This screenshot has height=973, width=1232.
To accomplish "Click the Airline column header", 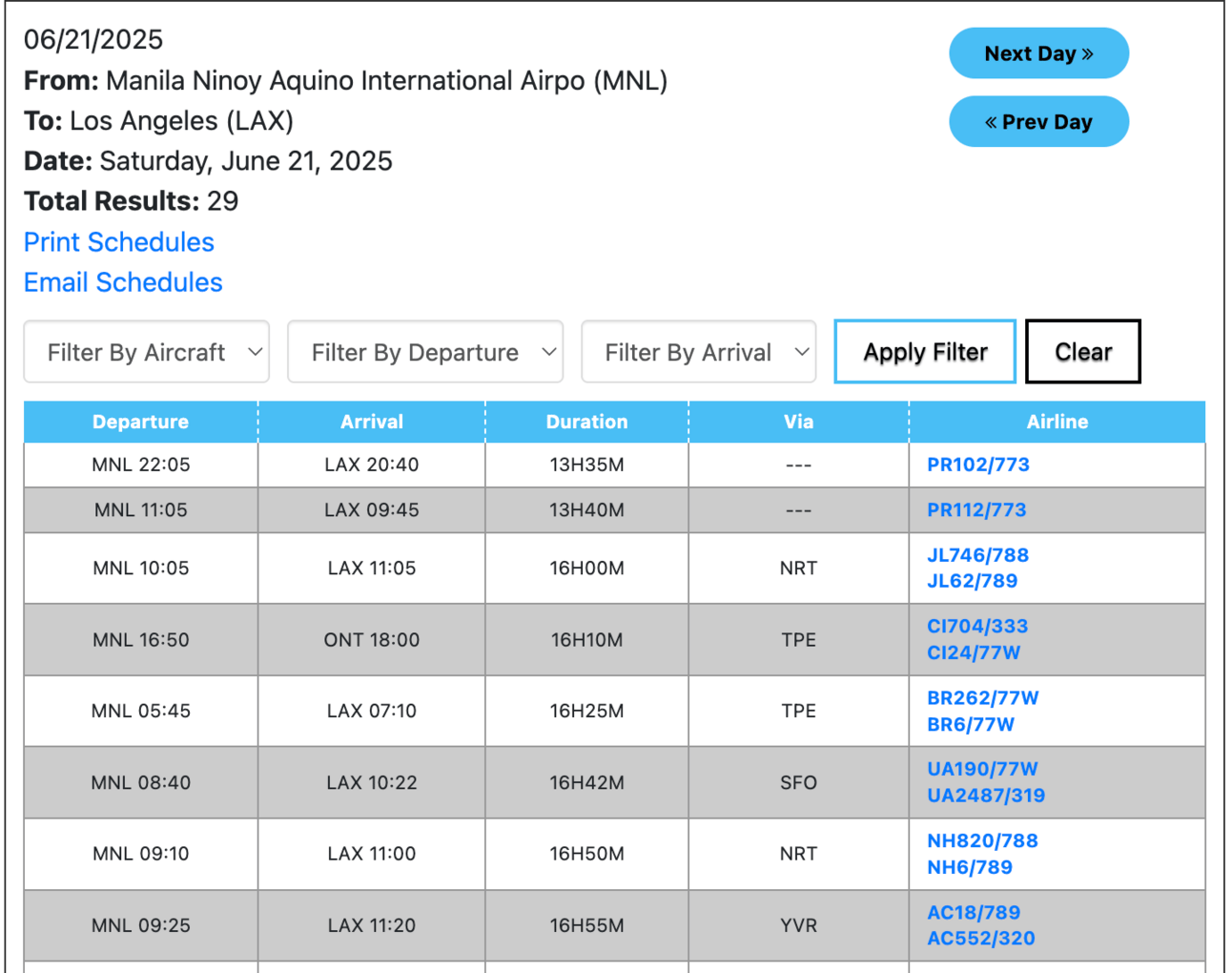I will tap(1057, 422).
